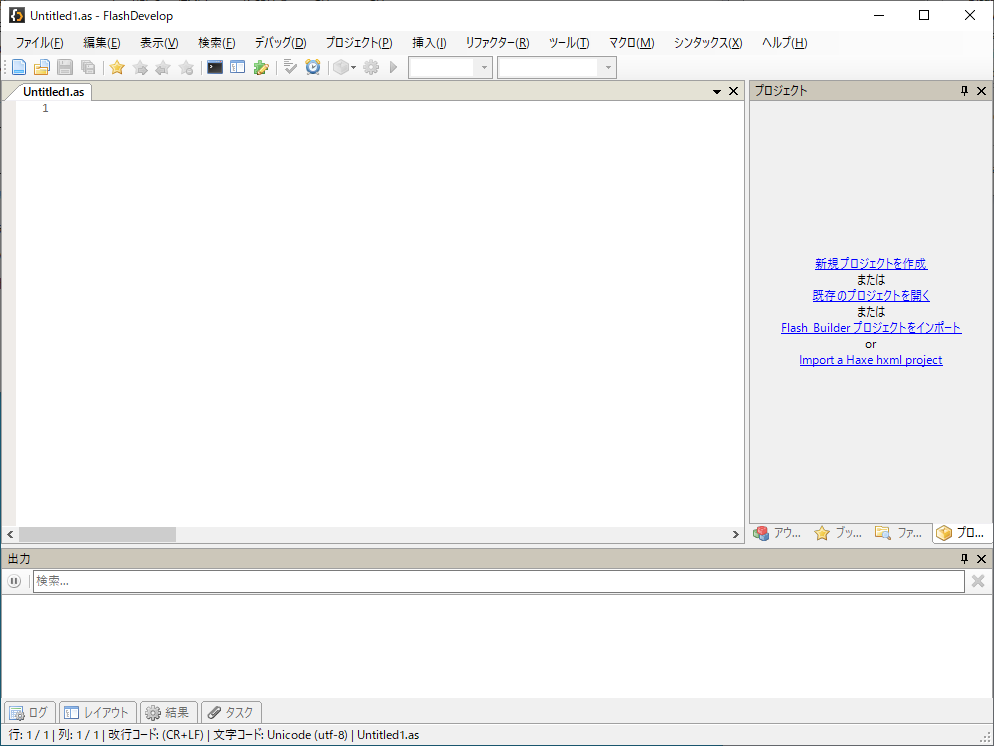Image resolution: width=994 pixels, height=746 pixels.
Task: Open the ヘルプ(H) menu
Action: (x=784, y=43)
